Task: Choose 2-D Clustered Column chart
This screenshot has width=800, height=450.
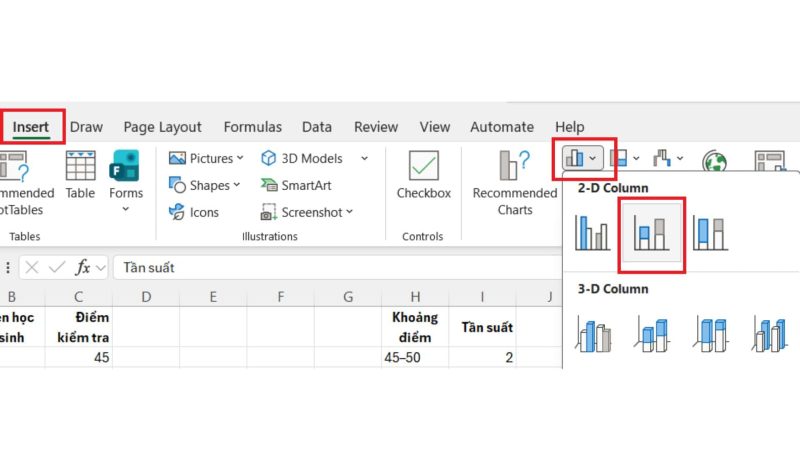Action: coord(592,233)
